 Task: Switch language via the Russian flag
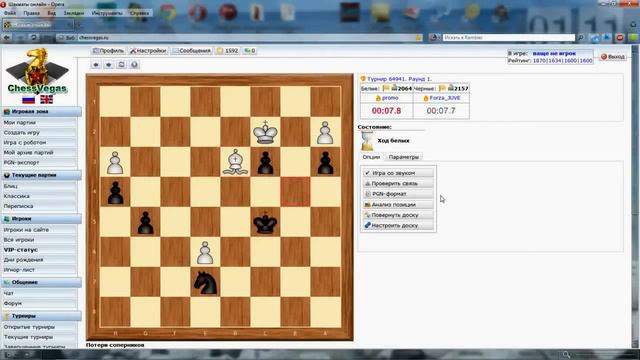coord(29,99)
